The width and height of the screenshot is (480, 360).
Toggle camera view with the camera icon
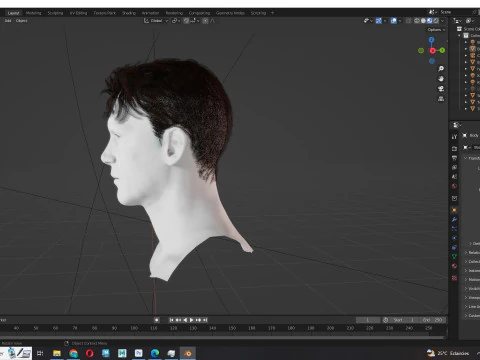coord(441,89)
